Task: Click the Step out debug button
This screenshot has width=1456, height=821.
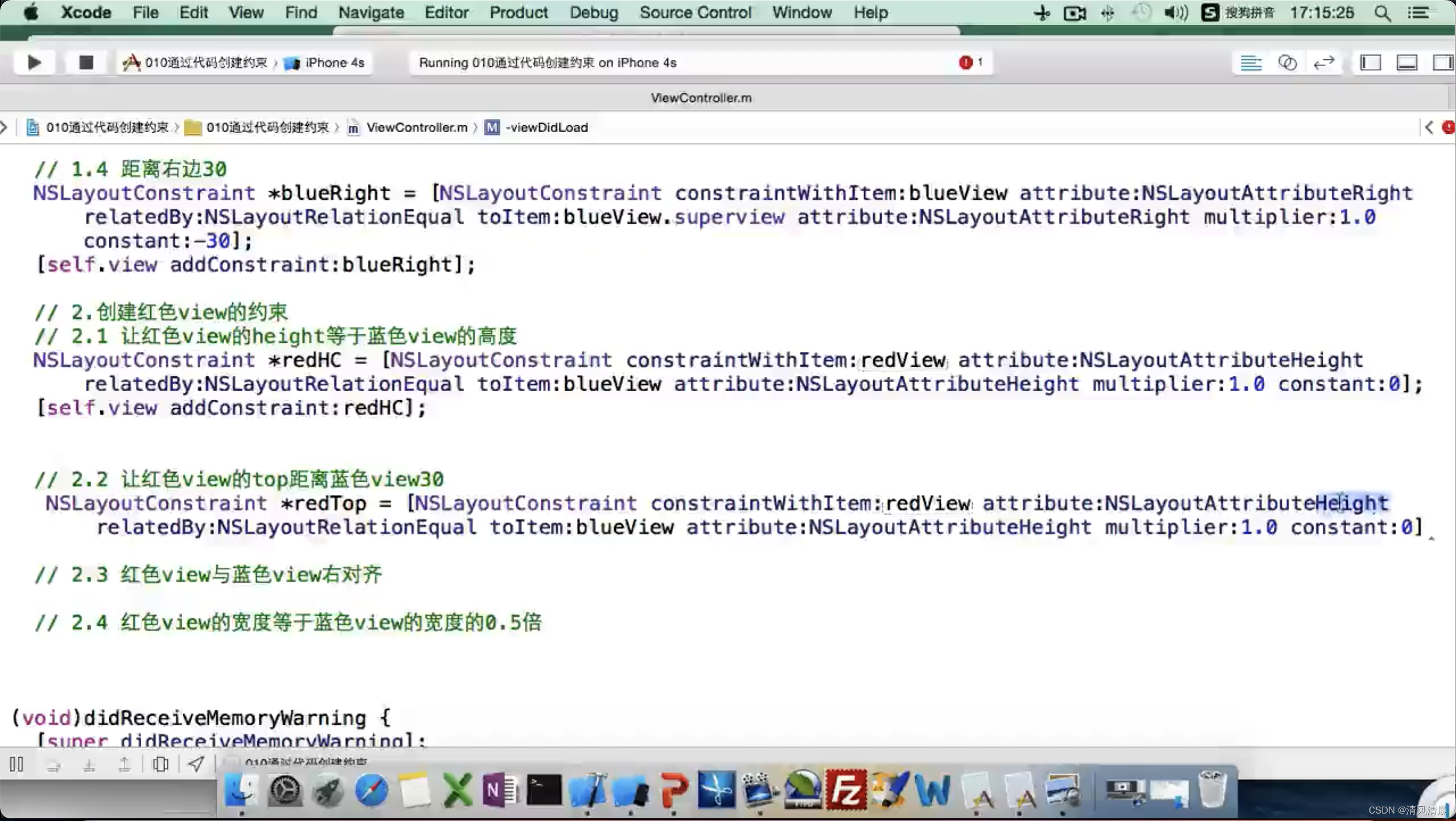Action: [124, 765]
